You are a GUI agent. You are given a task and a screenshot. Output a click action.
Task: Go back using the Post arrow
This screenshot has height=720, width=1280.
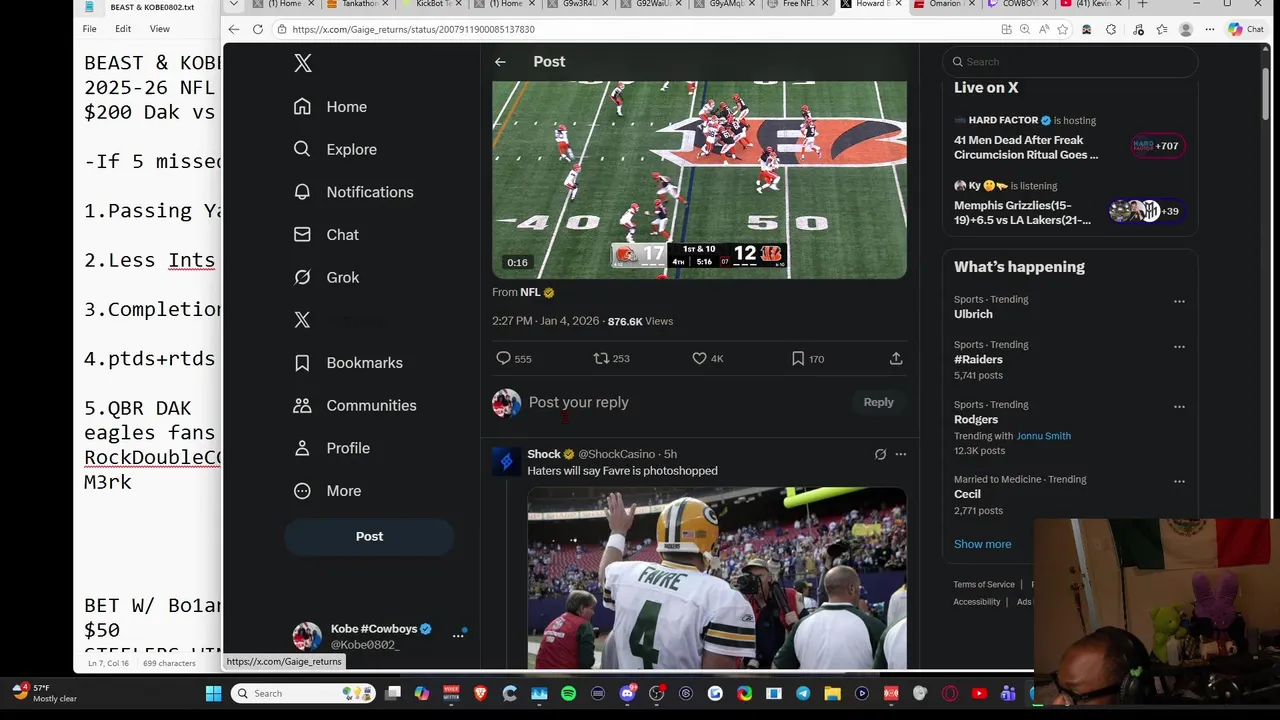500,62
